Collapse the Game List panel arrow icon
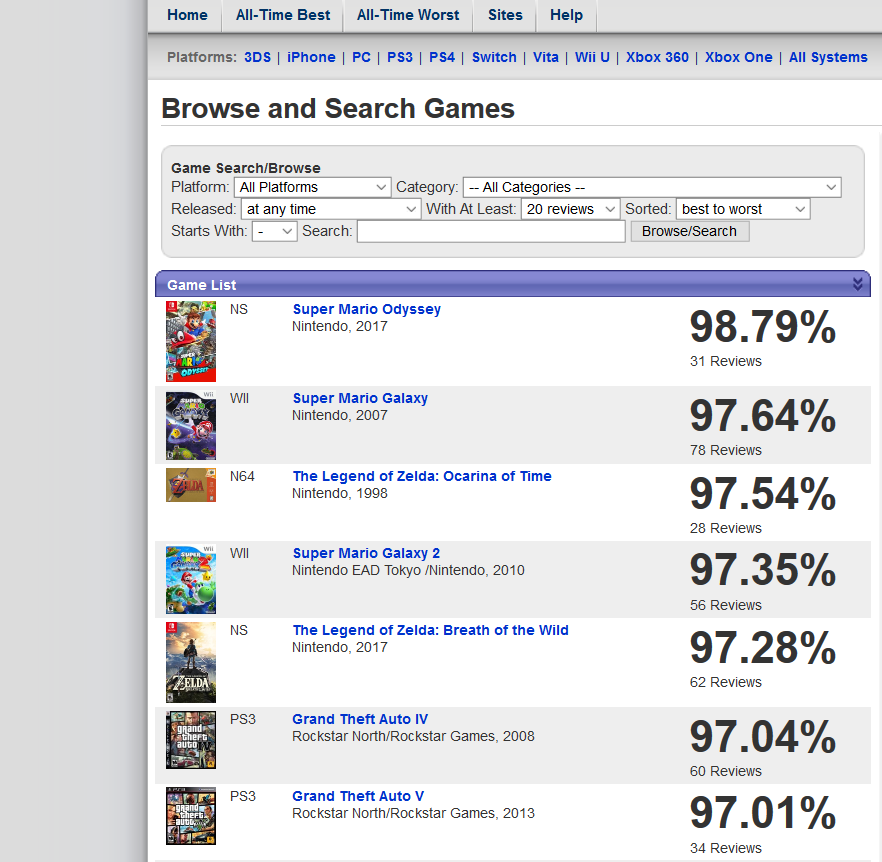Image resolution: width=882 pixels, height=862 pixels. click(x=857, y=284)
